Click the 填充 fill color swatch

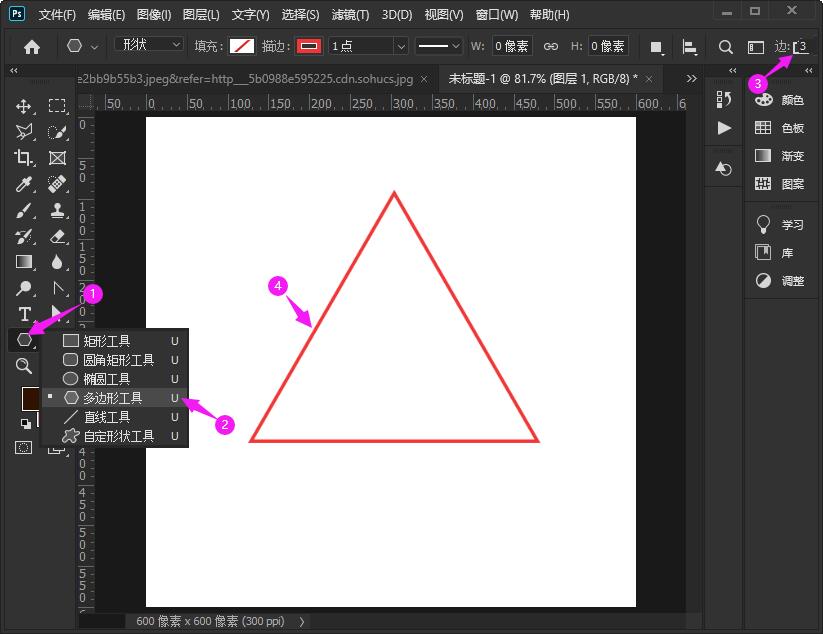tap(242, 47)
